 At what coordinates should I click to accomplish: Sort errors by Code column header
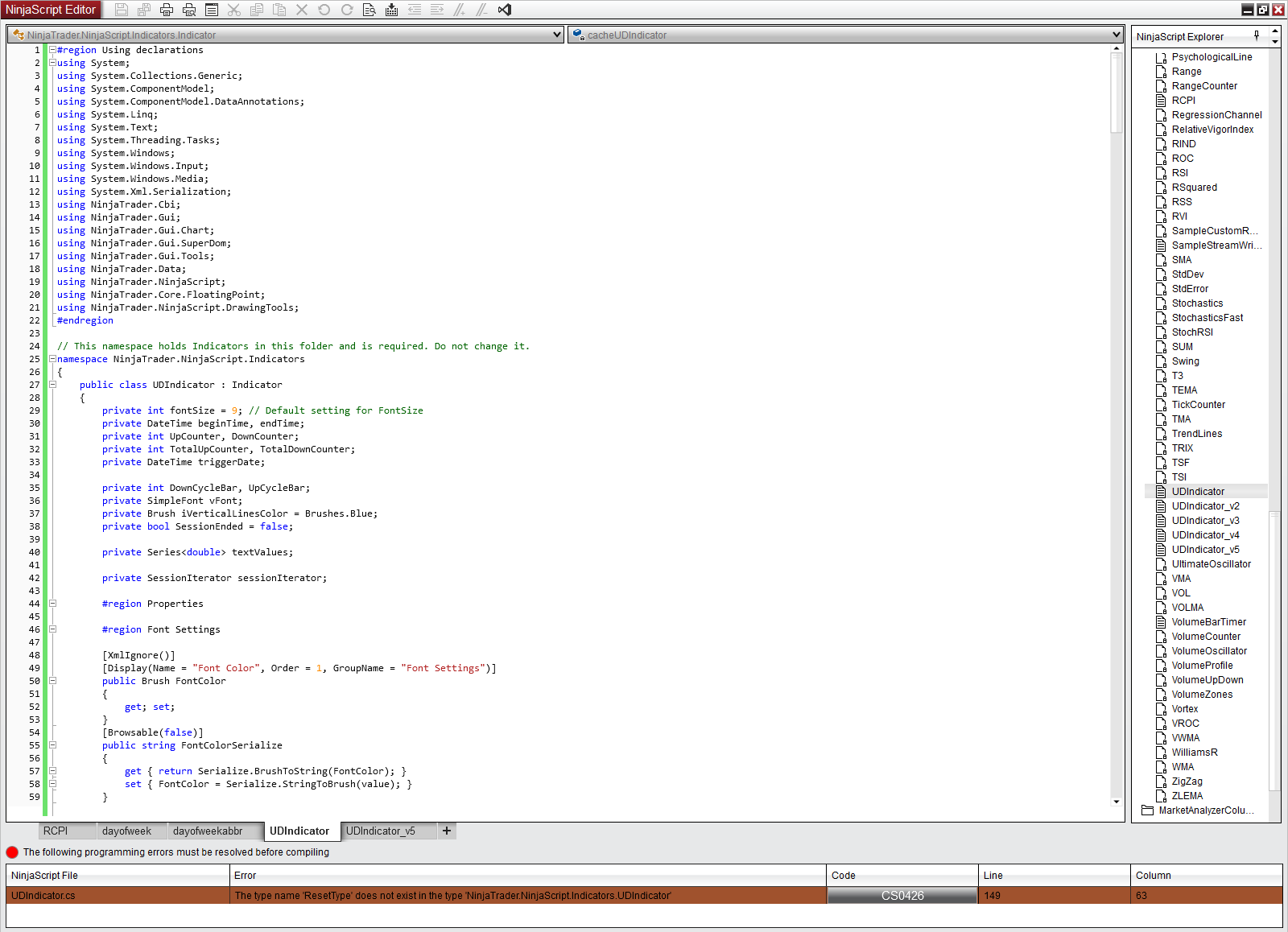[902, 875]
